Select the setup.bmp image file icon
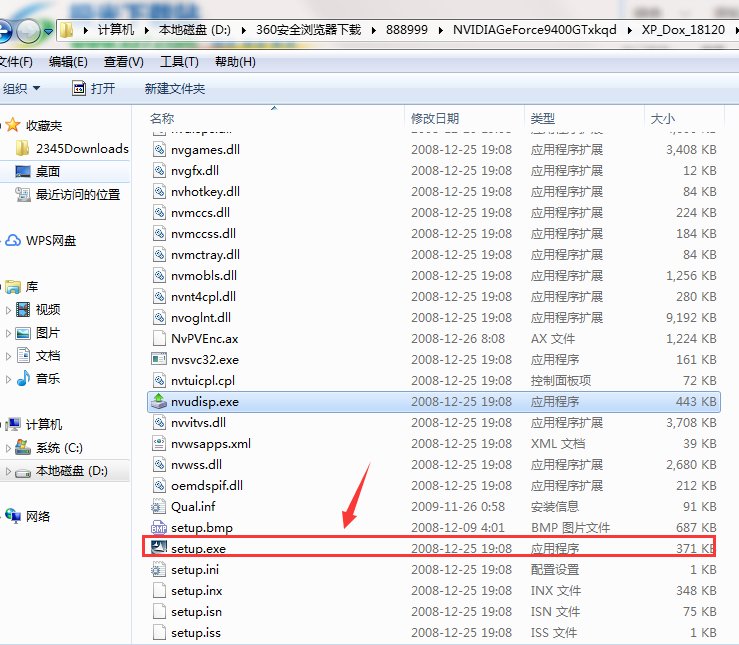 tap(159, 527)
